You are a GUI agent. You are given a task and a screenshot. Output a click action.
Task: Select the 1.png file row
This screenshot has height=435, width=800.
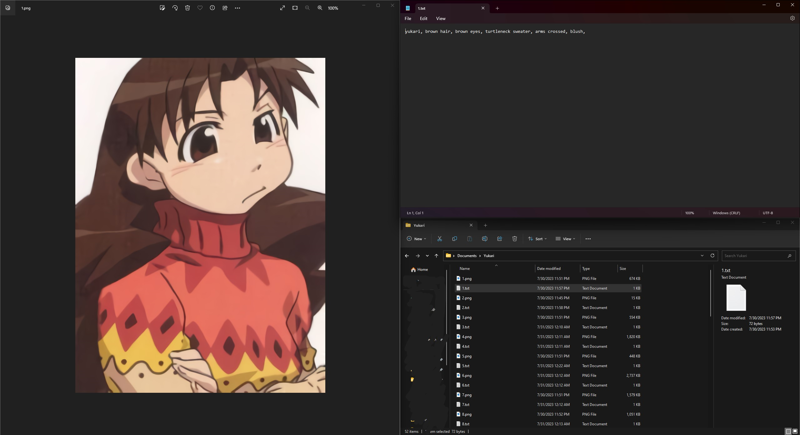pos(548,278)
